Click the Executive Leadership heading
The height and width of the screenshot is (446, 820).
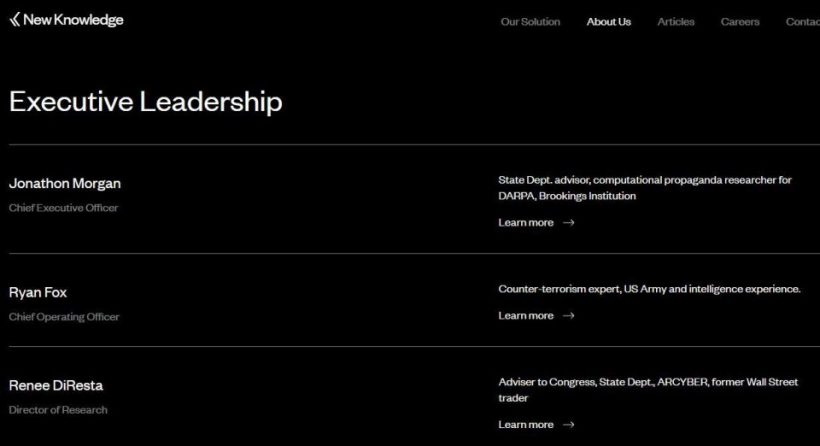click(145, 102)
